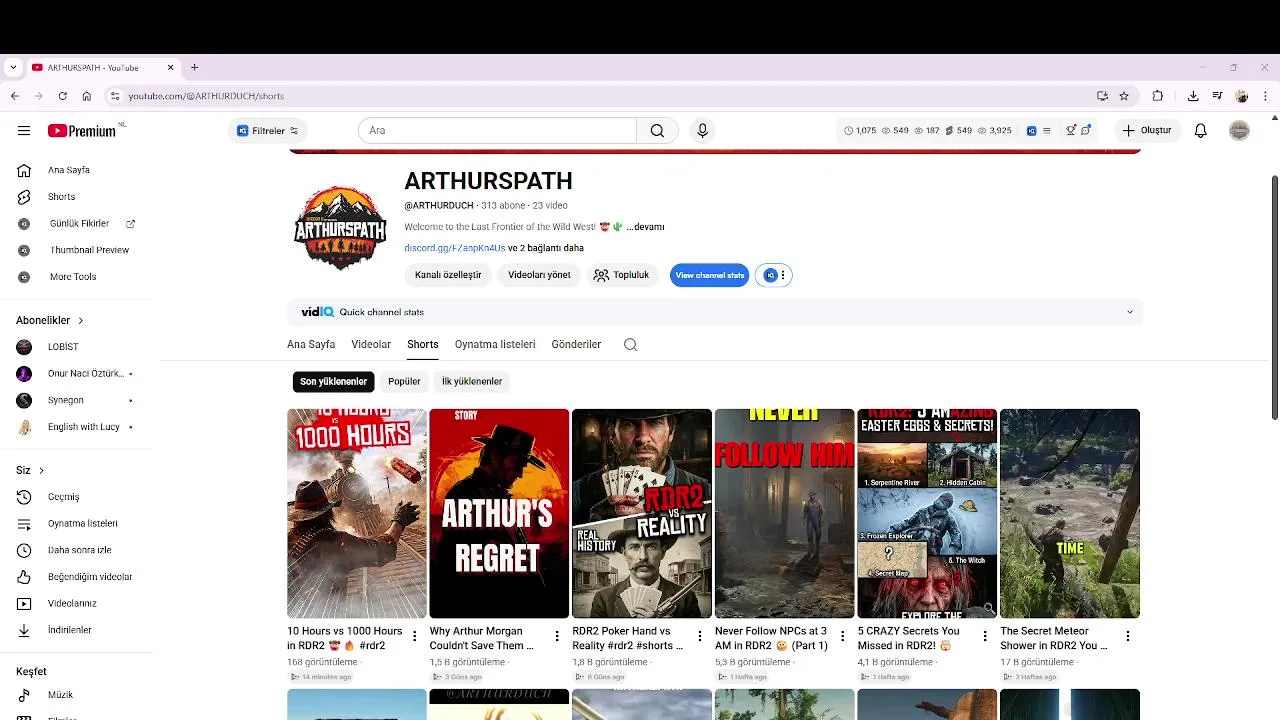Select İlk yüklenenler sort chip
The height and width of the screenshot is (720, 1280).
[x=472, y=381]
